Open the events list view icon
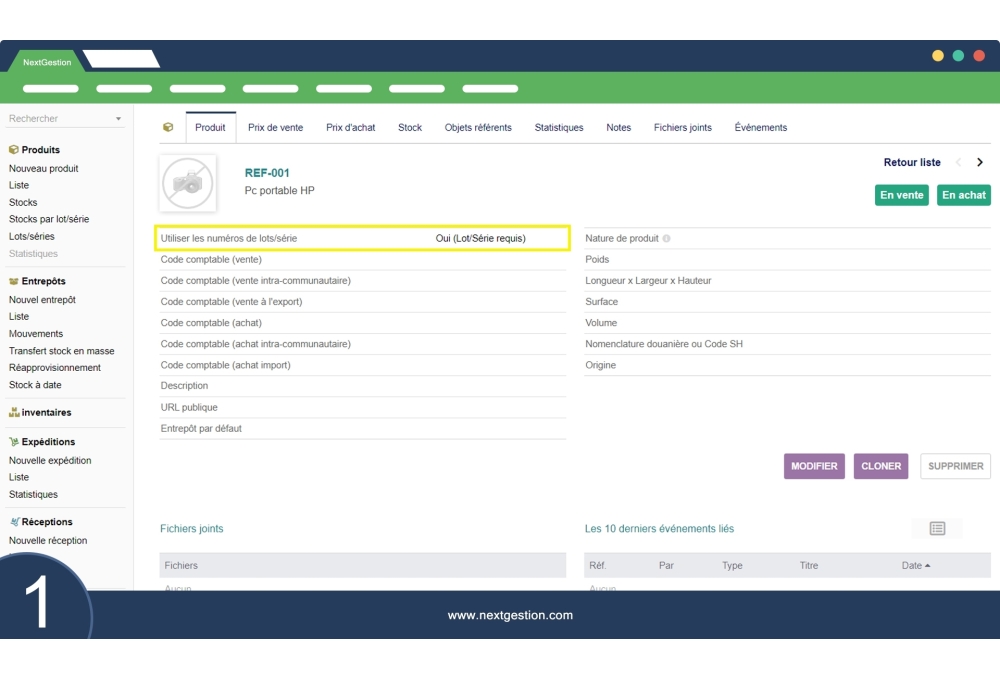Viewport: 1000px width, 679px height. point(937,528)
